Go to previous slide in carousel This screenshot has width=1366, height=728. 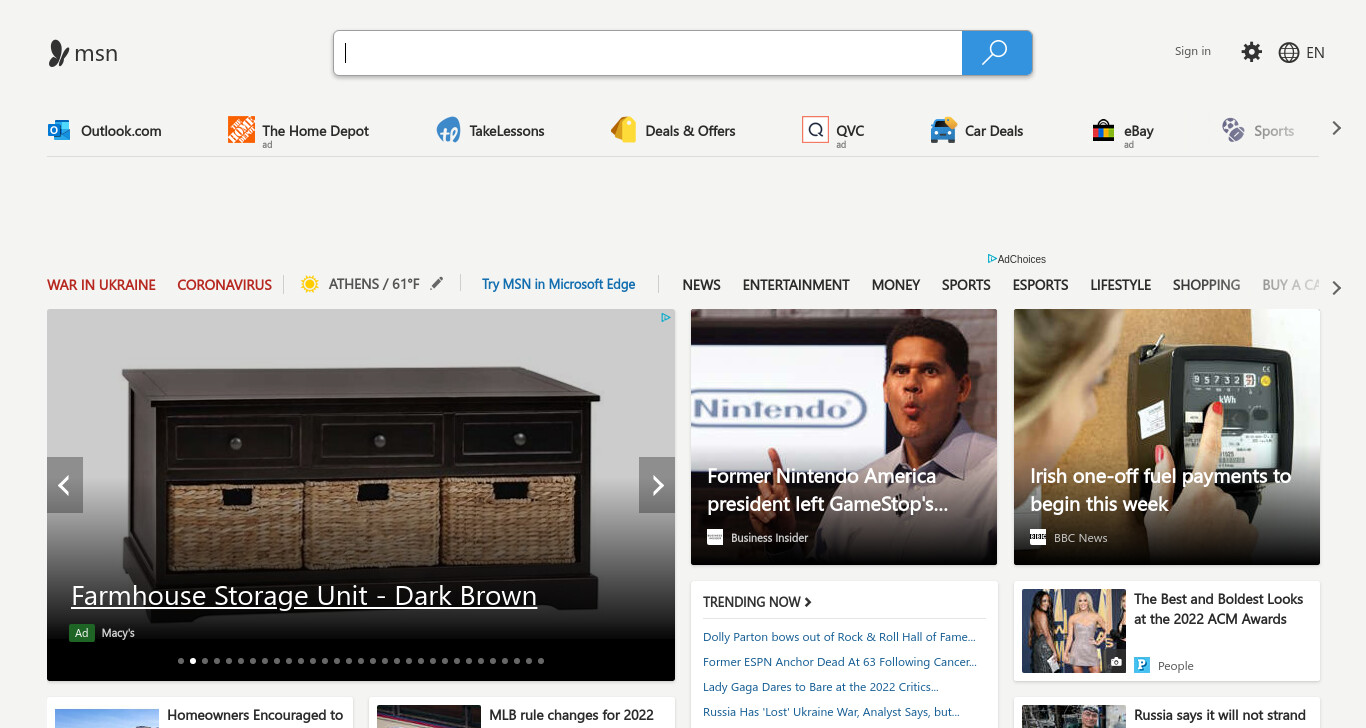pyautogui.click(x=65, y=485)
